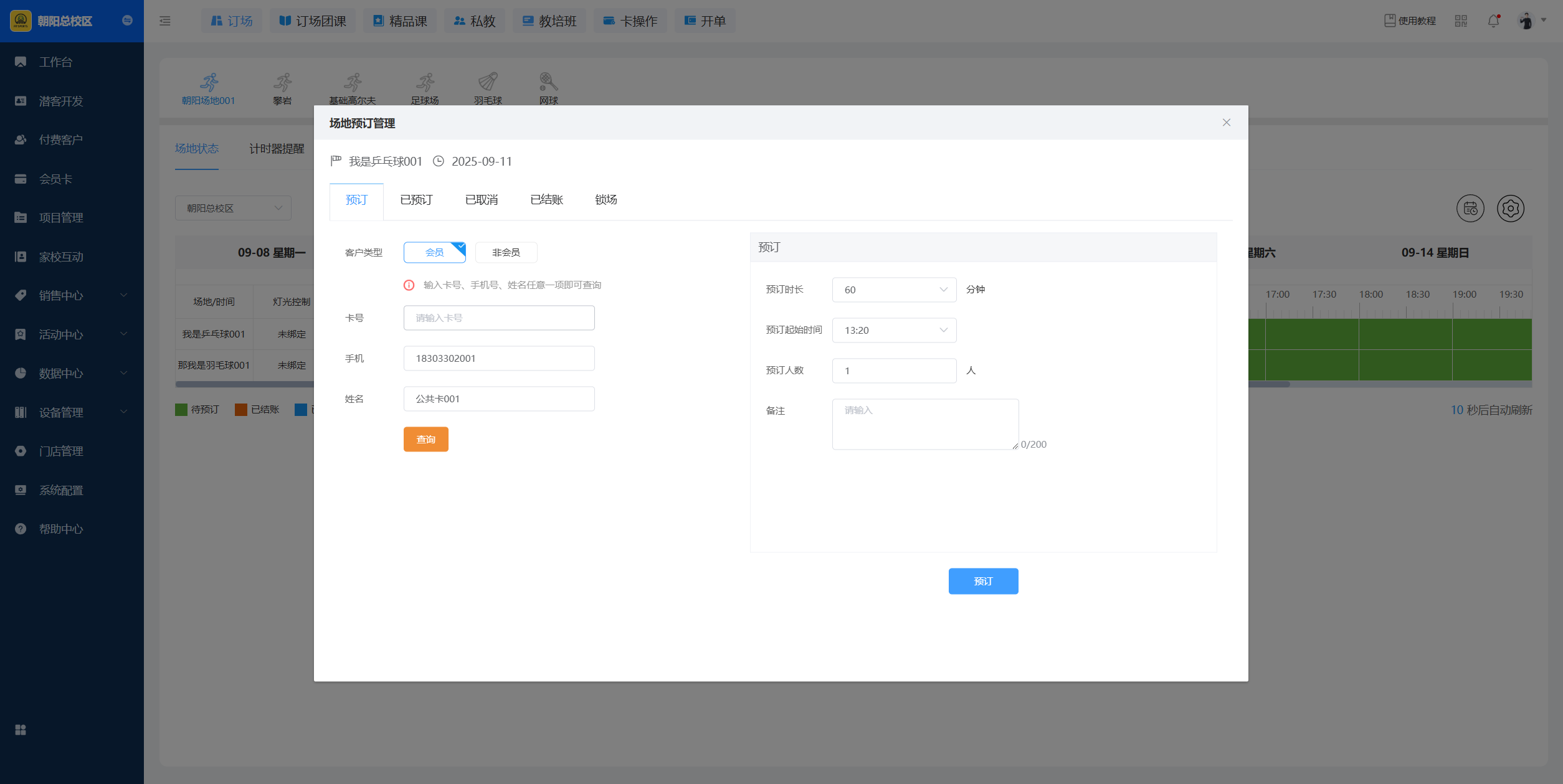Toggle the campus switch icon beside 朝阳总校区
Viewport: 1563px width, 784px height.
coord(127,21)
